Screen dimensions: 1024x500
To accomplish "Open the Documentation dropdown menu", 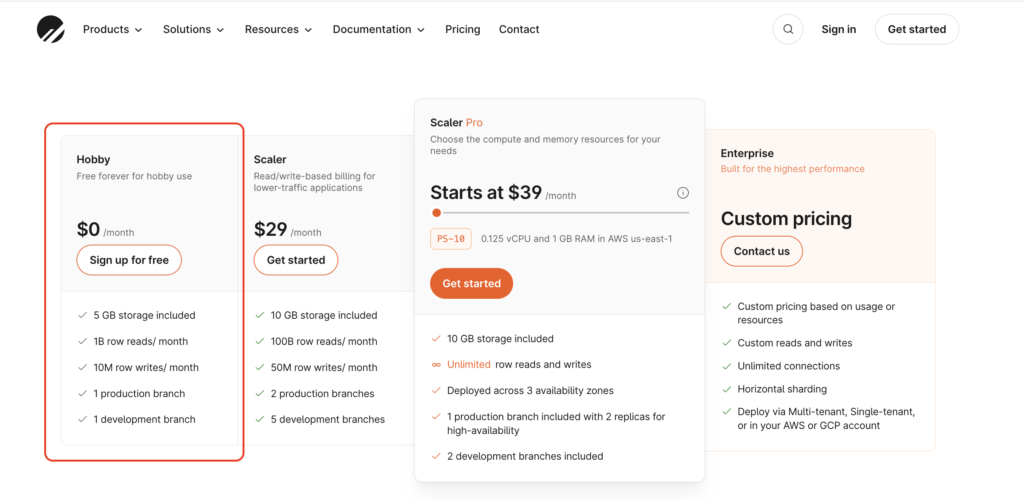I will click(378, 30).
